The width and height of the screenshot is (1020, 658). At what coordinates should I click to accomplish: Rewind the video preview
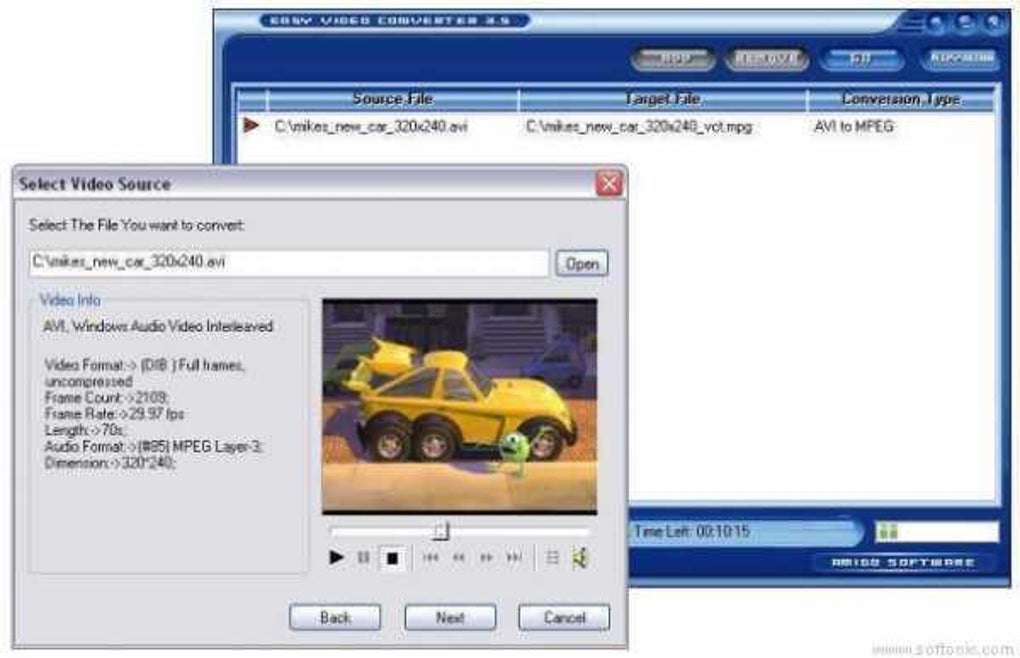pos(459,557)
